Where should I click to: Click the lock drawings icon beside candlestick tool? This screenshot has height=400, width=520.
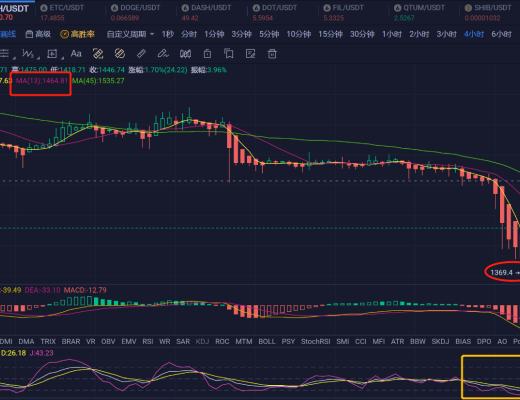click(207, 54)
